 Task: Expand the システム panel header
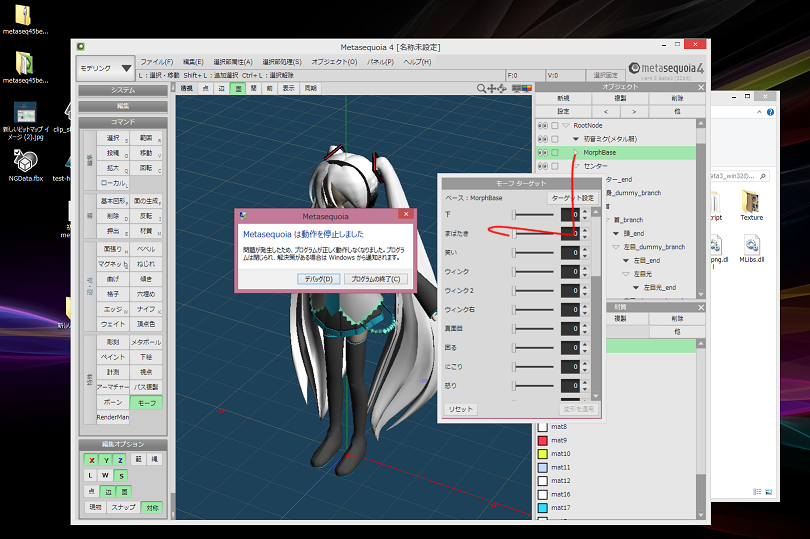(123, 90)
